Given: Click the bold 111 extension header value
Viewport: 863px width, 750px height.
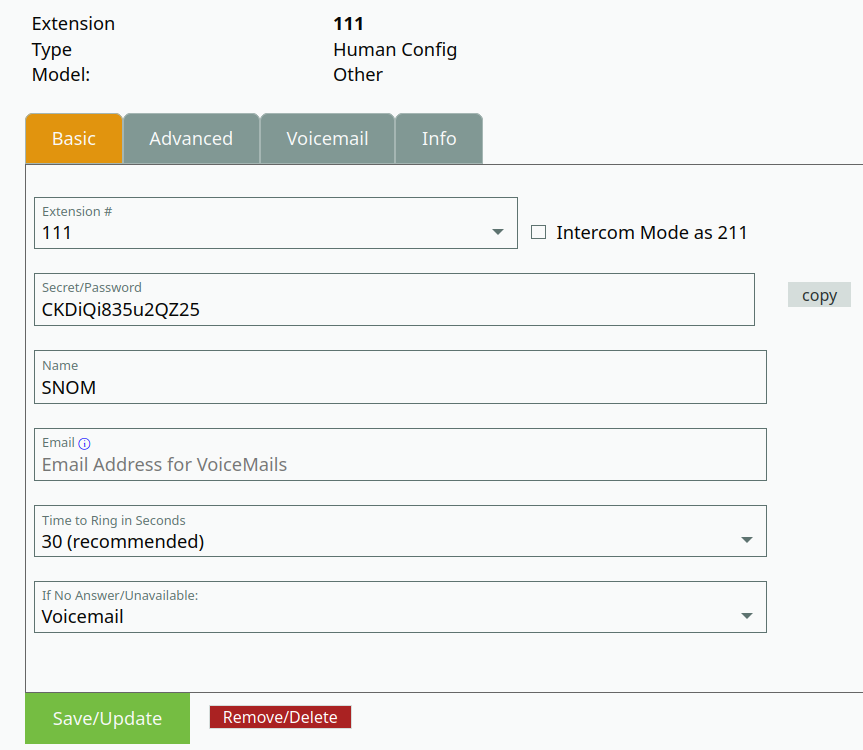Looking at the screenshot, I should pyautogui.click(x=348, y=24).
